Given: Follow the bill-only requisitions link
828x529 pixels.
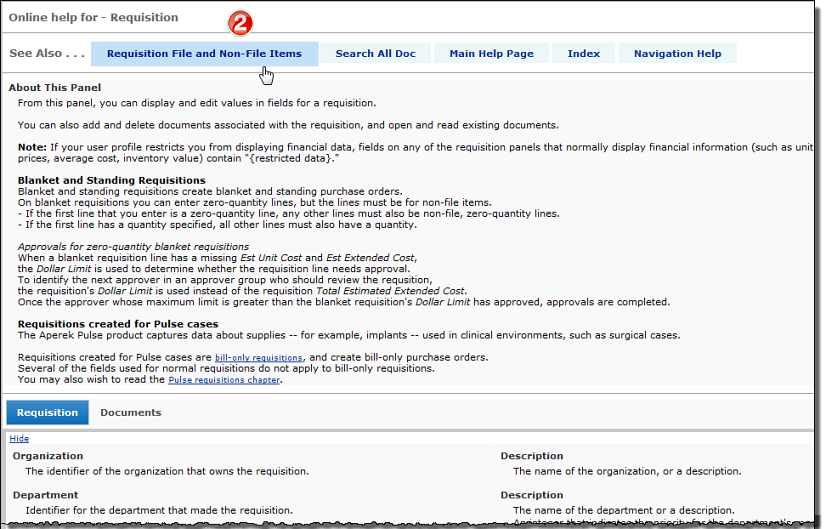Looking at the screenshot, I should click(x=258, y=358).
